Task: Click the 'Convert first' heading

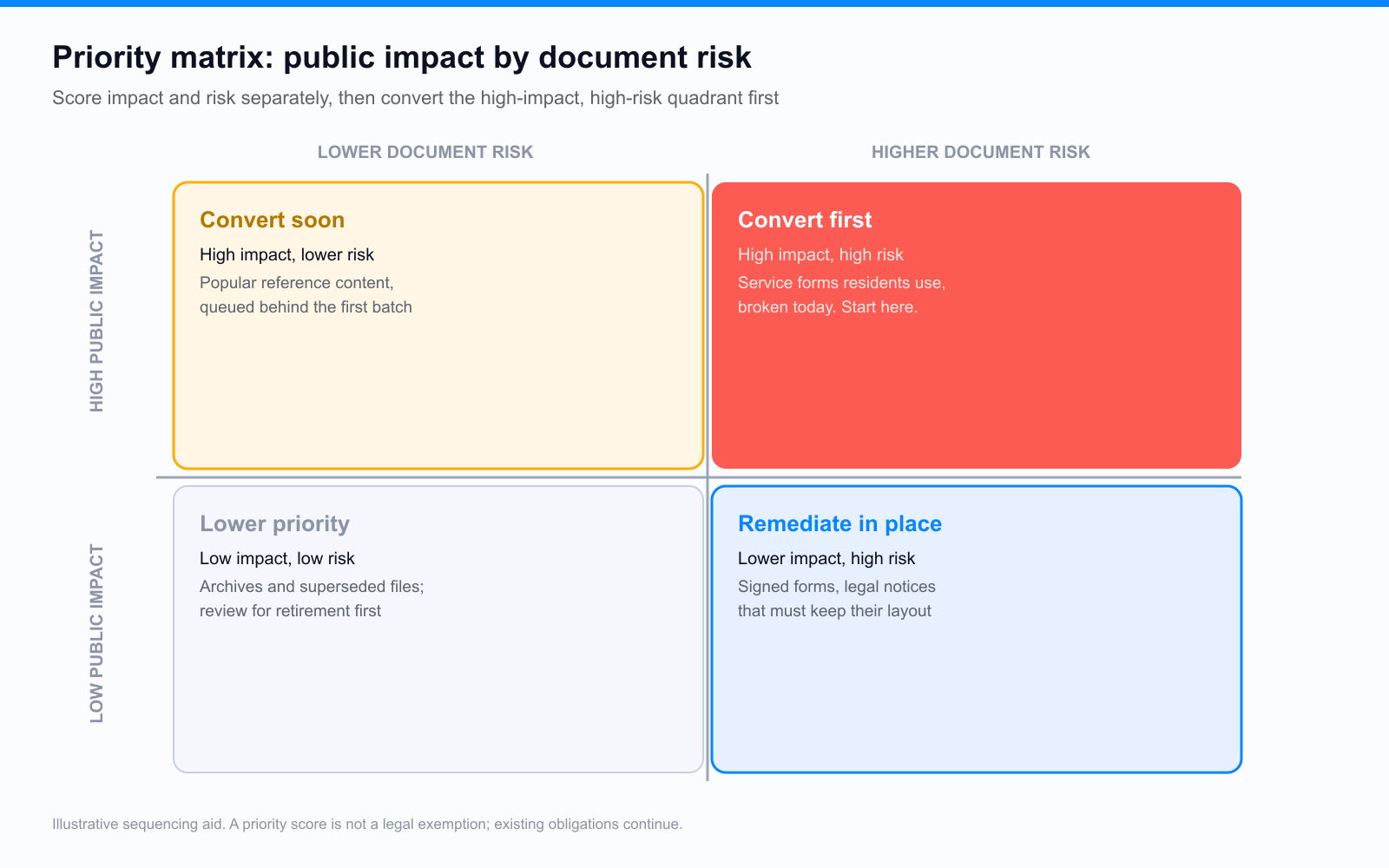Action: click(805, 220)
